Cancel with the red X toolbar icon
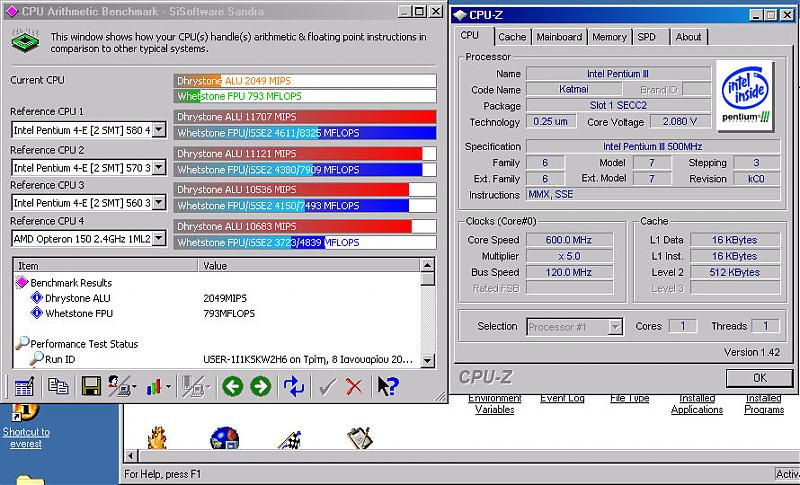 coord(354,387)
